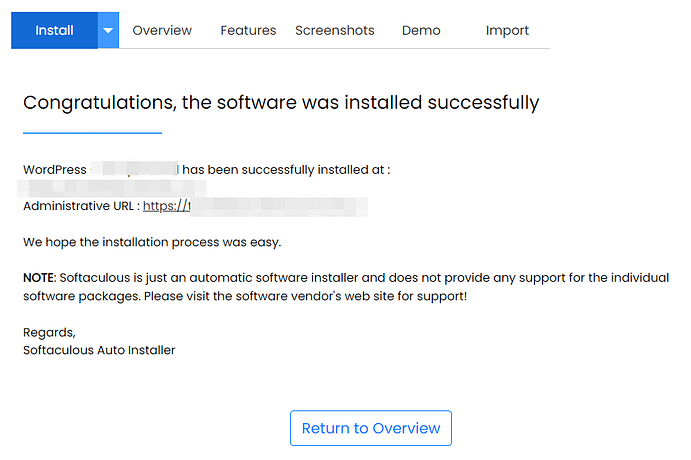Switch to the Overview tab
This screenshot has height=460, width=691.
tap(162, 30)
